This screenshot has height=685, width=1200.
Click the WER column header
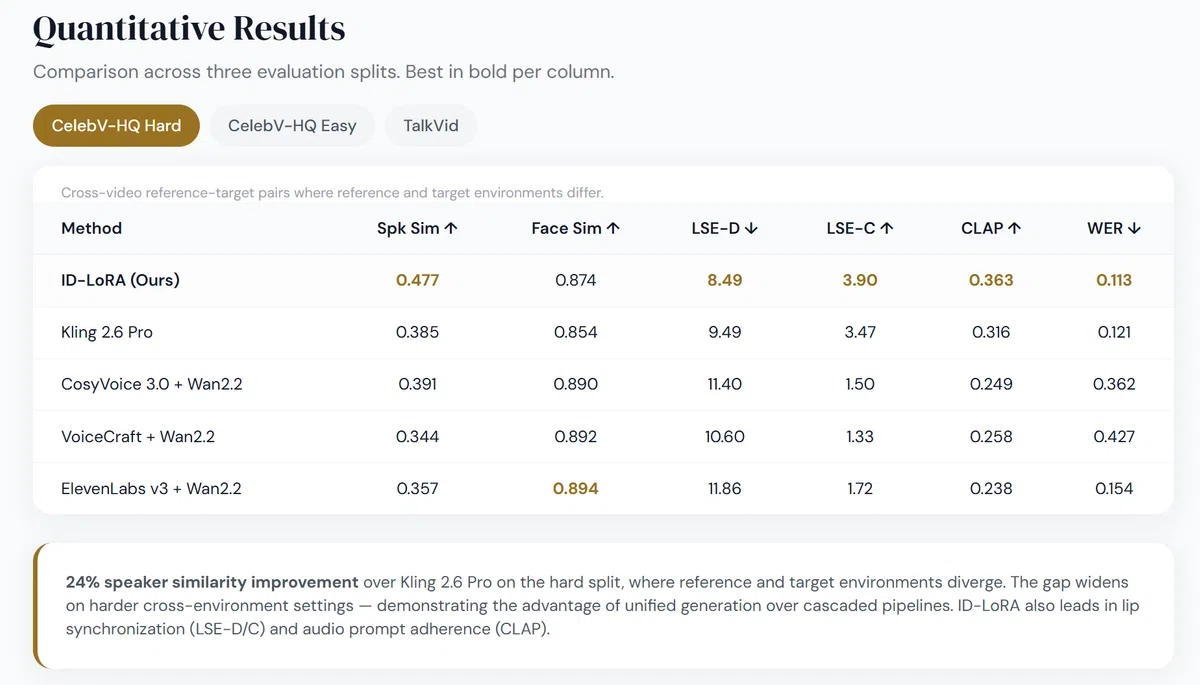pos(1114,228)
